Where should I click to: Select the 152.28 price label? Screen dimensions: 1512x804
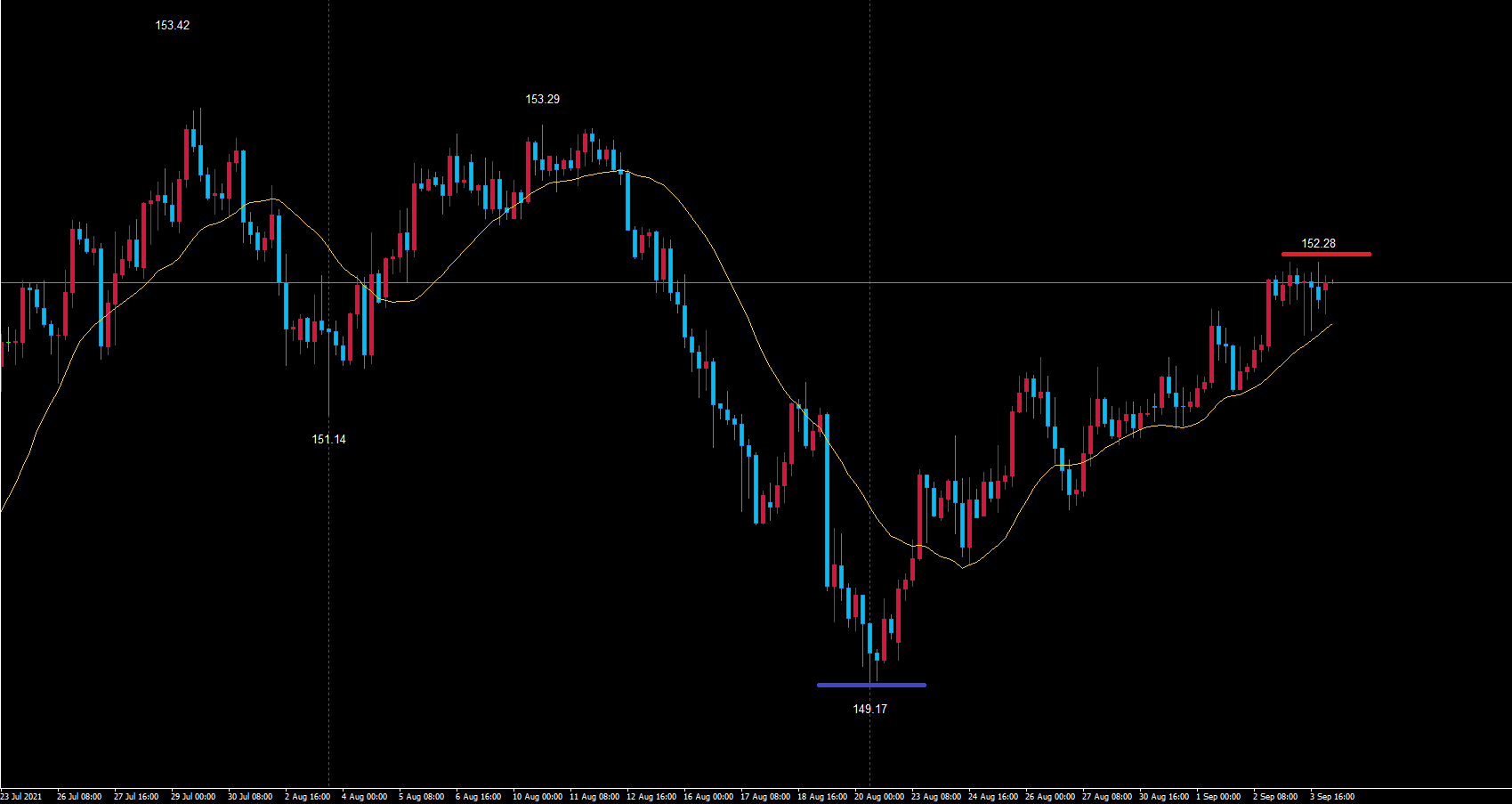[x=1318, y=243]
